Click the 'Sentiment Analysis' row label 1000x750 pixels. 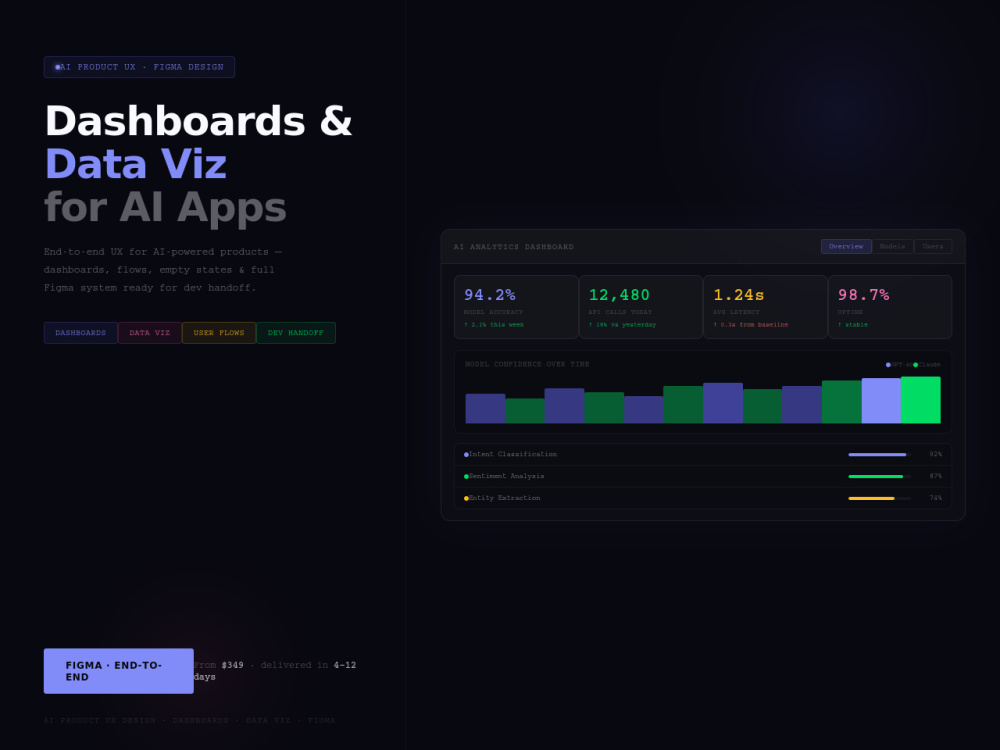[506, 476]
